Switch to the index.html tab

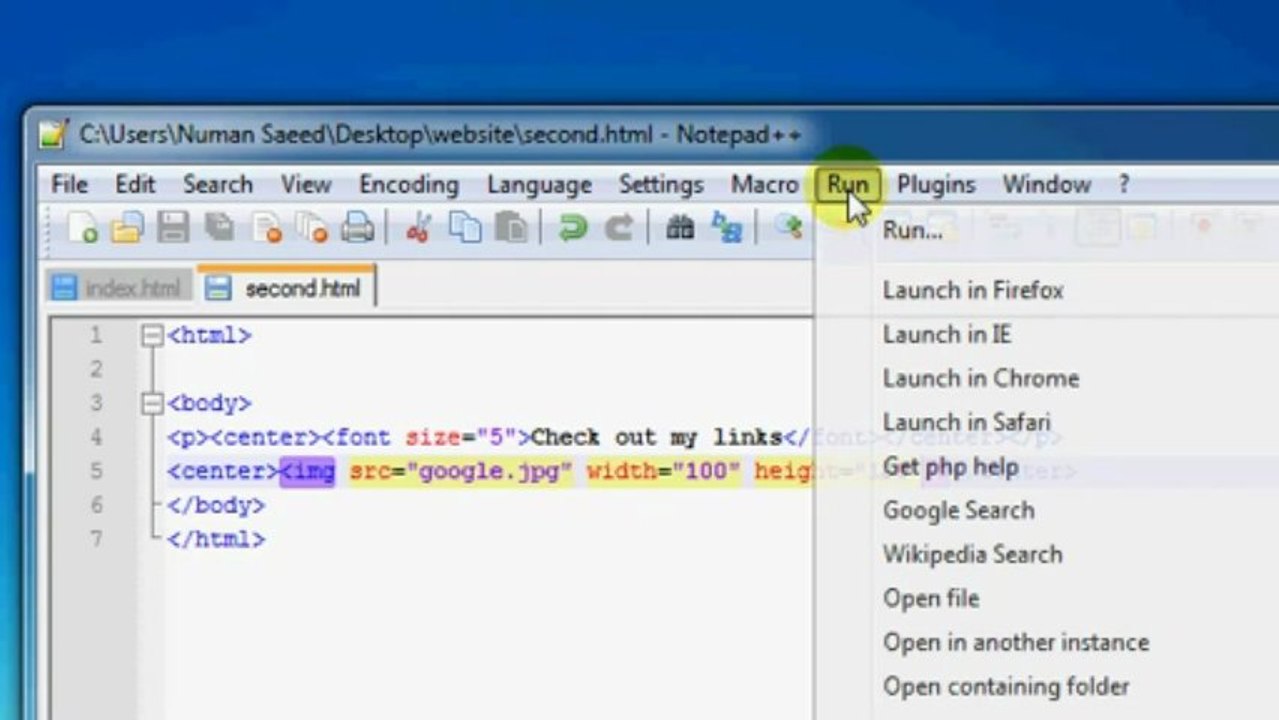119,289
